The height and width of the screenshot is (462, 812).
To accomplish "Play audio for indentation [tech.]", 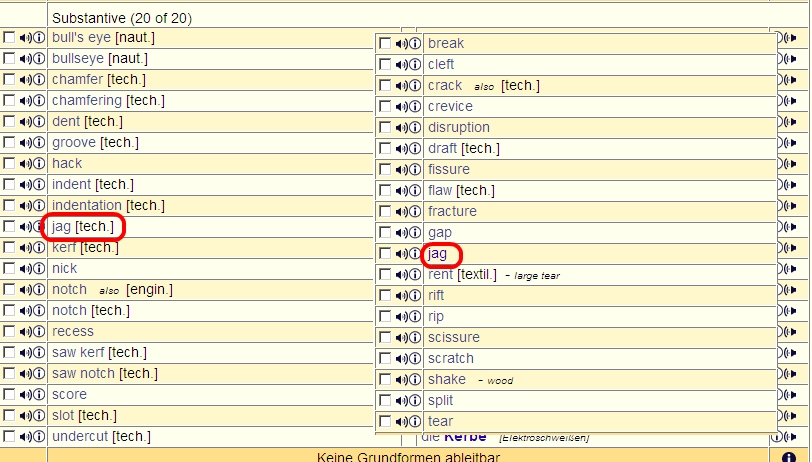I will (x=25, y=206).
